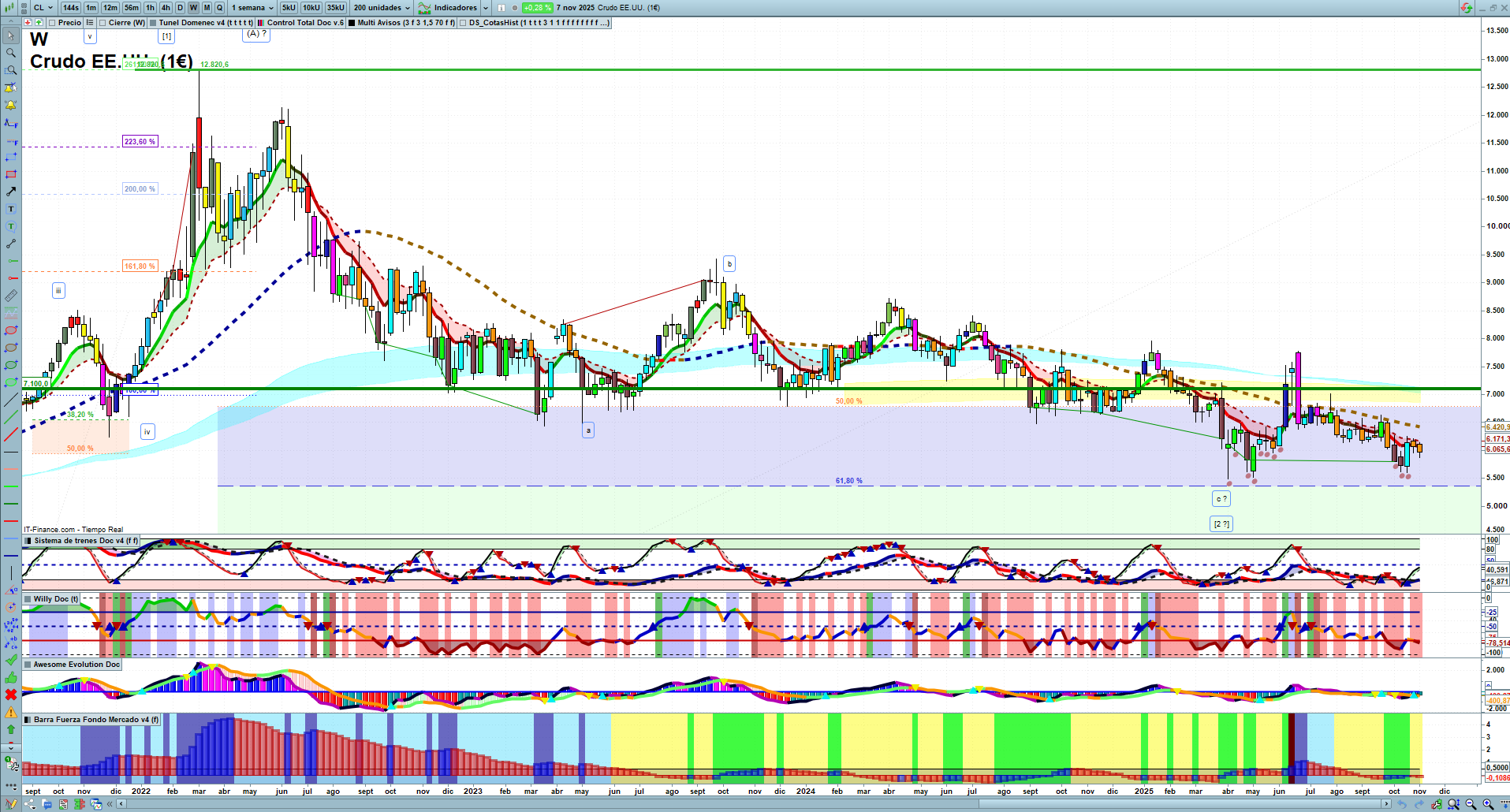Toggle the 12m timeframe button
Viewport: 1510px width, 812px height.
tap(110, 8)
